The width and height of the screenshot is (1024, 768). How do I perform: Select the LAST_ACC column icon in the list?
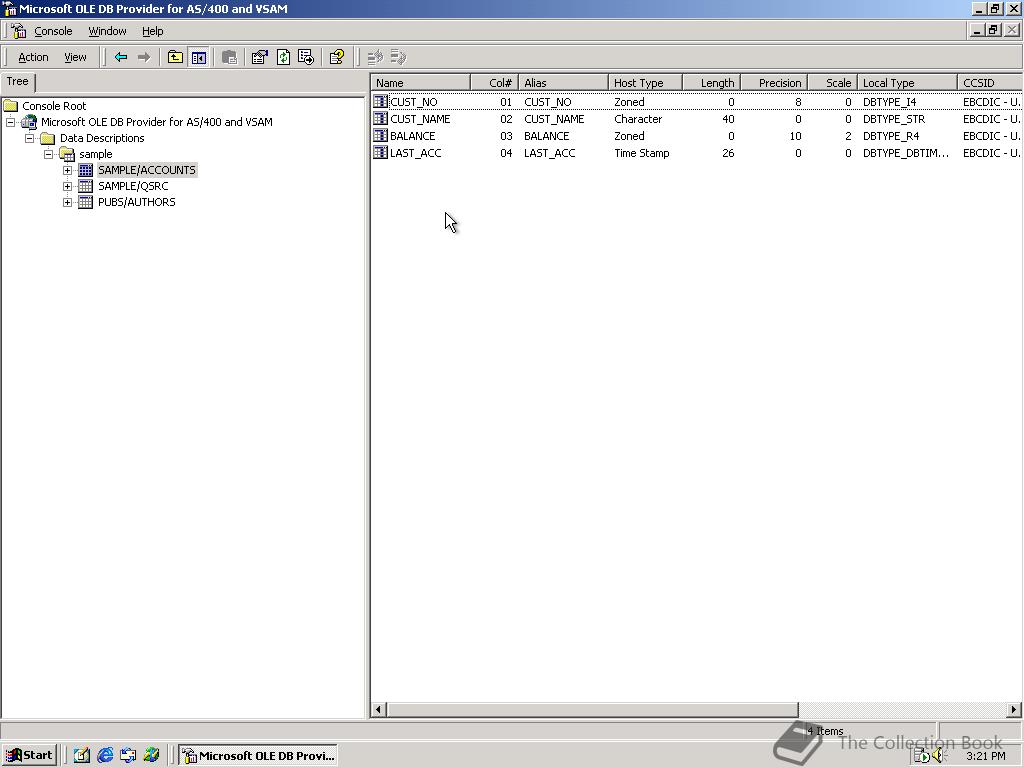coord(380,152)
